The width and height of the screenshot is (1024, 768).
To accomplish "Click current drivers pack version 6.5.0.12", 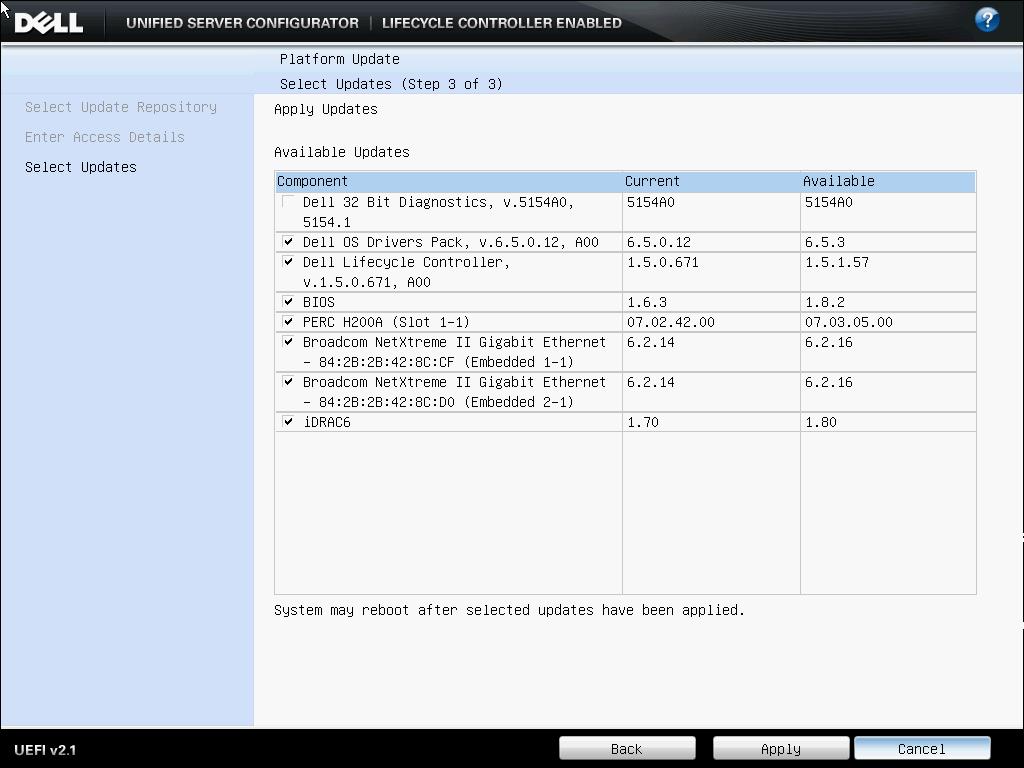I will tap(659, 242).
